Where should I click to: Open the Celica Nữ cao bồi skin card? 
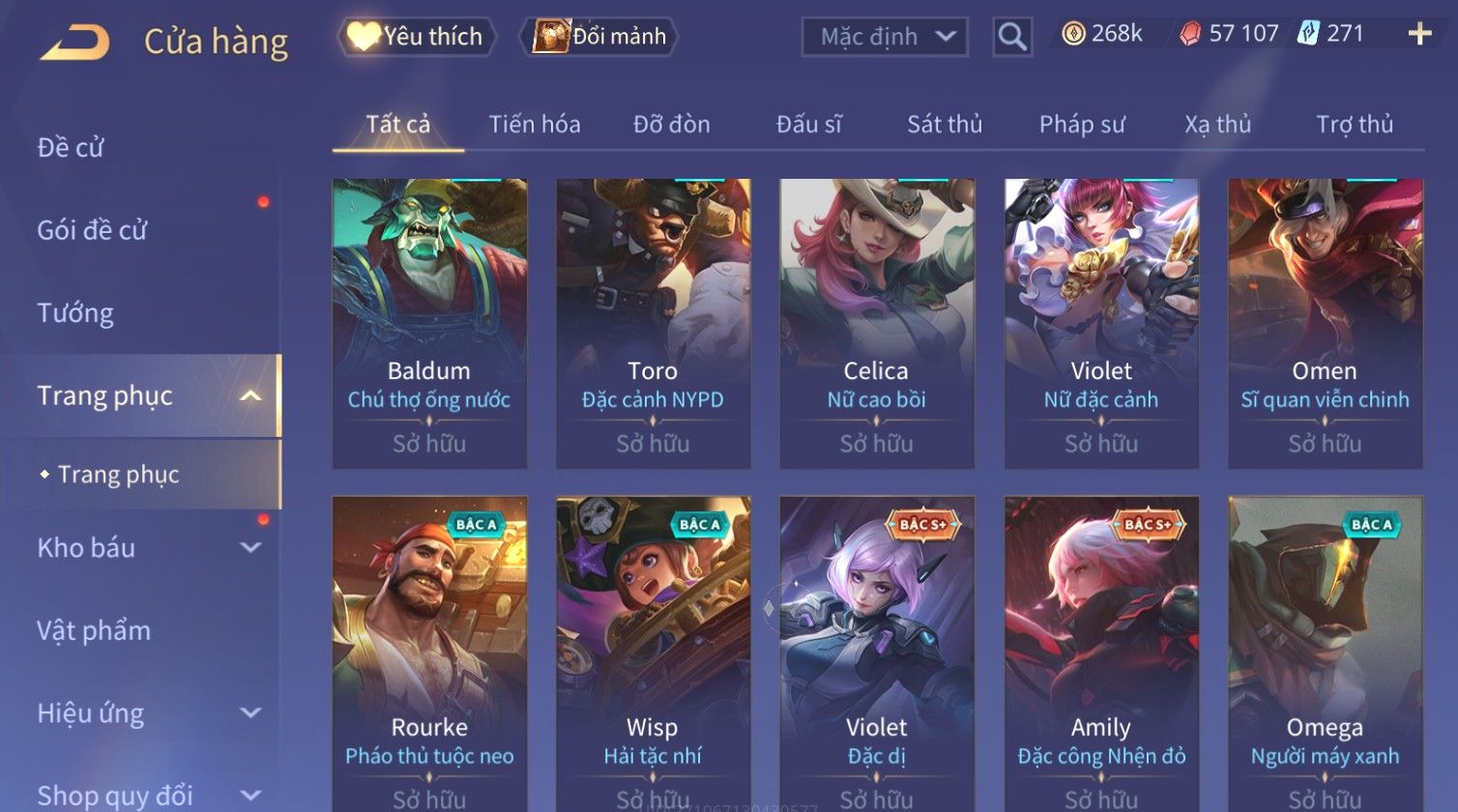coord(877,324)
